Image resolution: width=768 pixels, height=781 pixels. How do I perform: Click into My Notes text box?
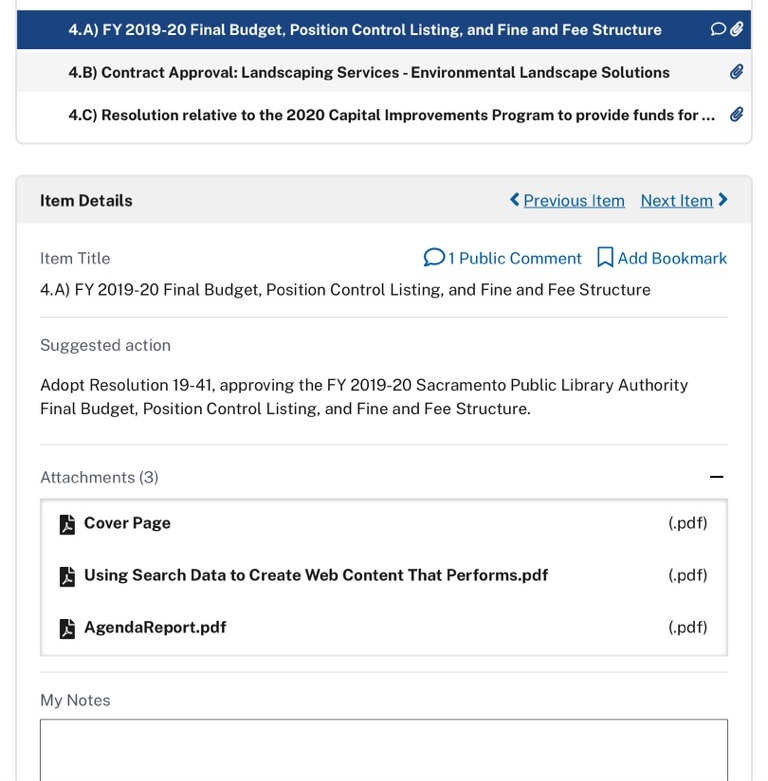tap(384, 750)
